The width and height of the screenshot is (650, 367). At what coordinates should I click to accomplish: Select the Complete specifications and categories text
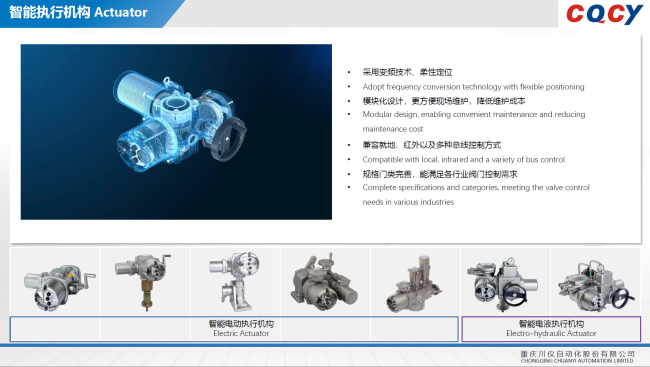476,194
